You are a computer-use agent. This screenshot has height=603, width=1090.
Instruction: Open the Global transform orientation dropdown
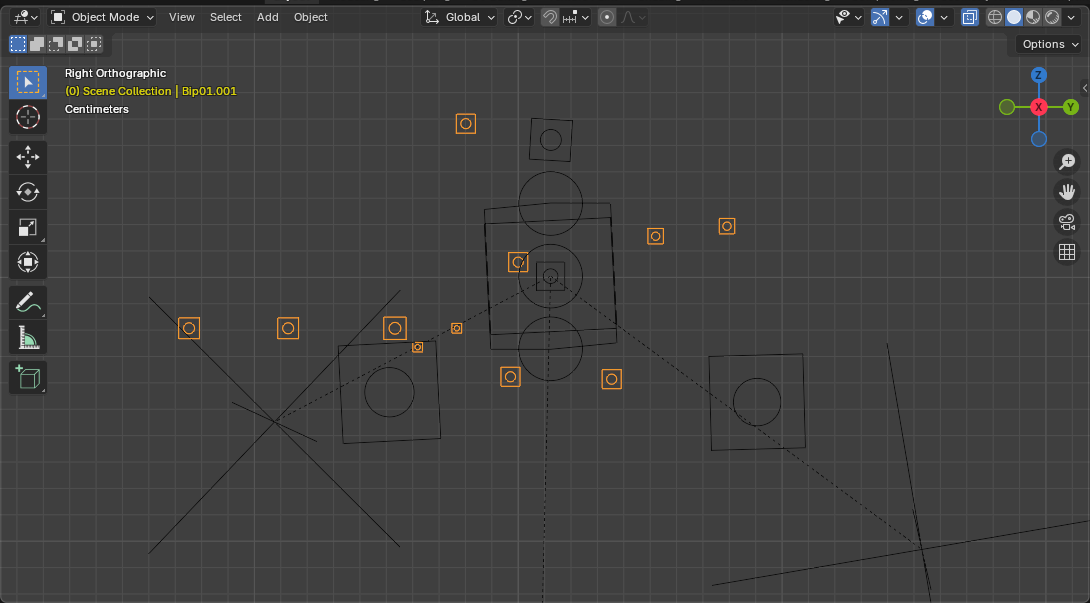point(459,17)
